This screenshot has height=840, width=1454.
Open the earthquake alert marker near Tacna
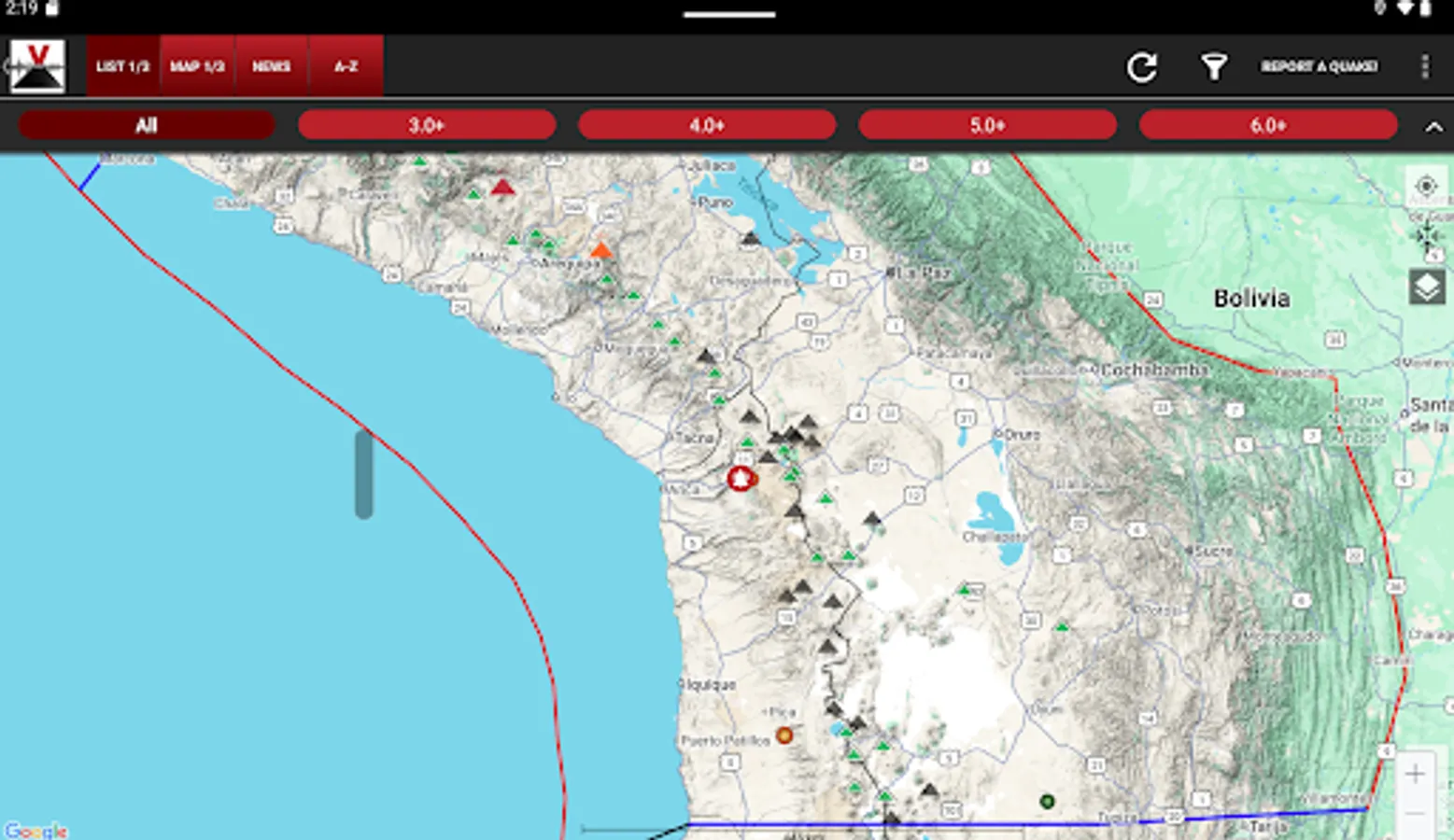pos(738,476)
